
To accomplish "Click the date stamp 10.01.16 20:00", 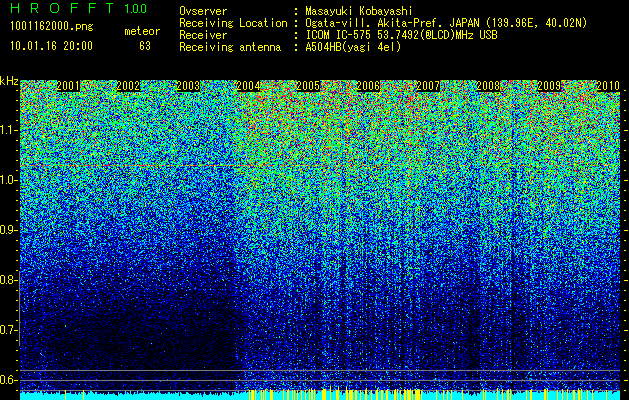I will 51,46.
